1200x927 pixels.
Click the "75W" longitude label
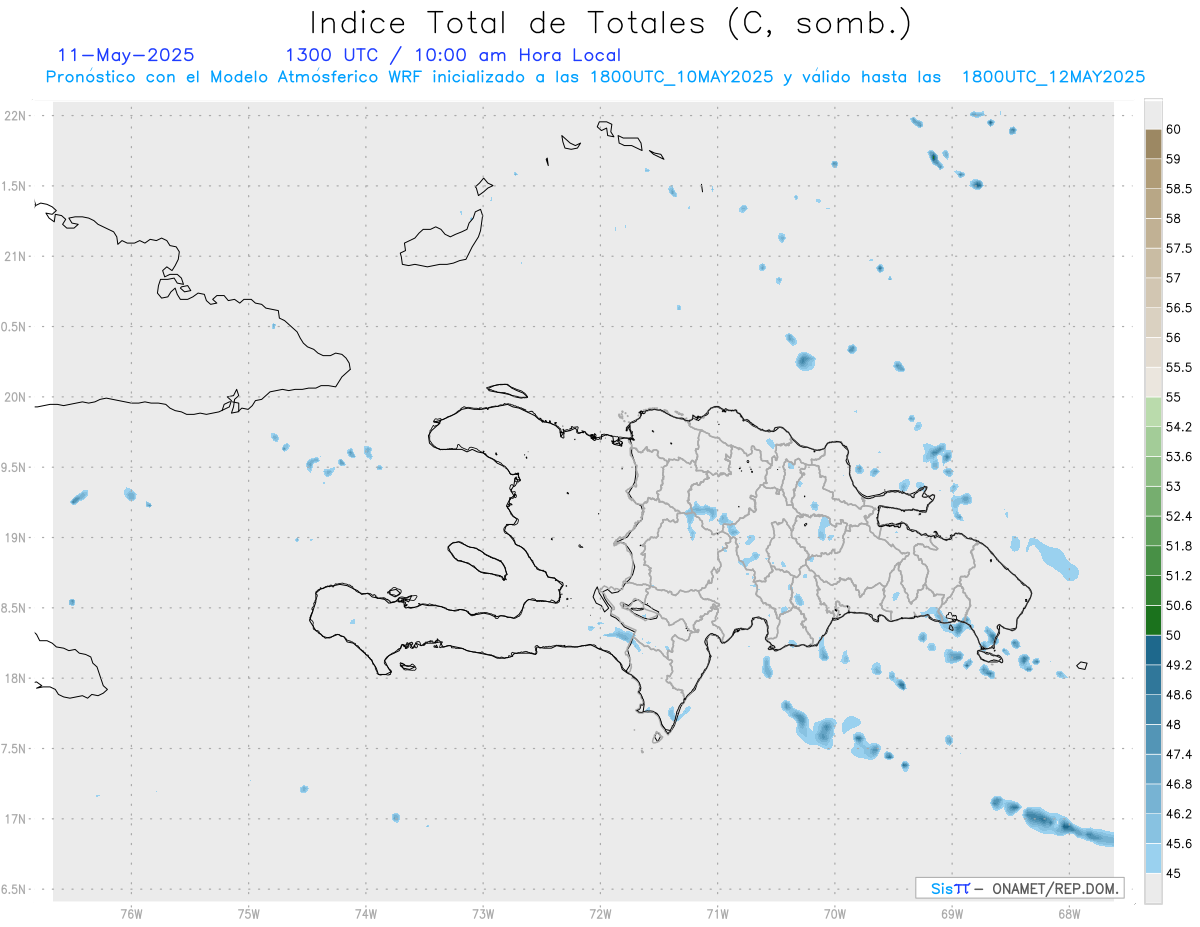coord(249,913)
